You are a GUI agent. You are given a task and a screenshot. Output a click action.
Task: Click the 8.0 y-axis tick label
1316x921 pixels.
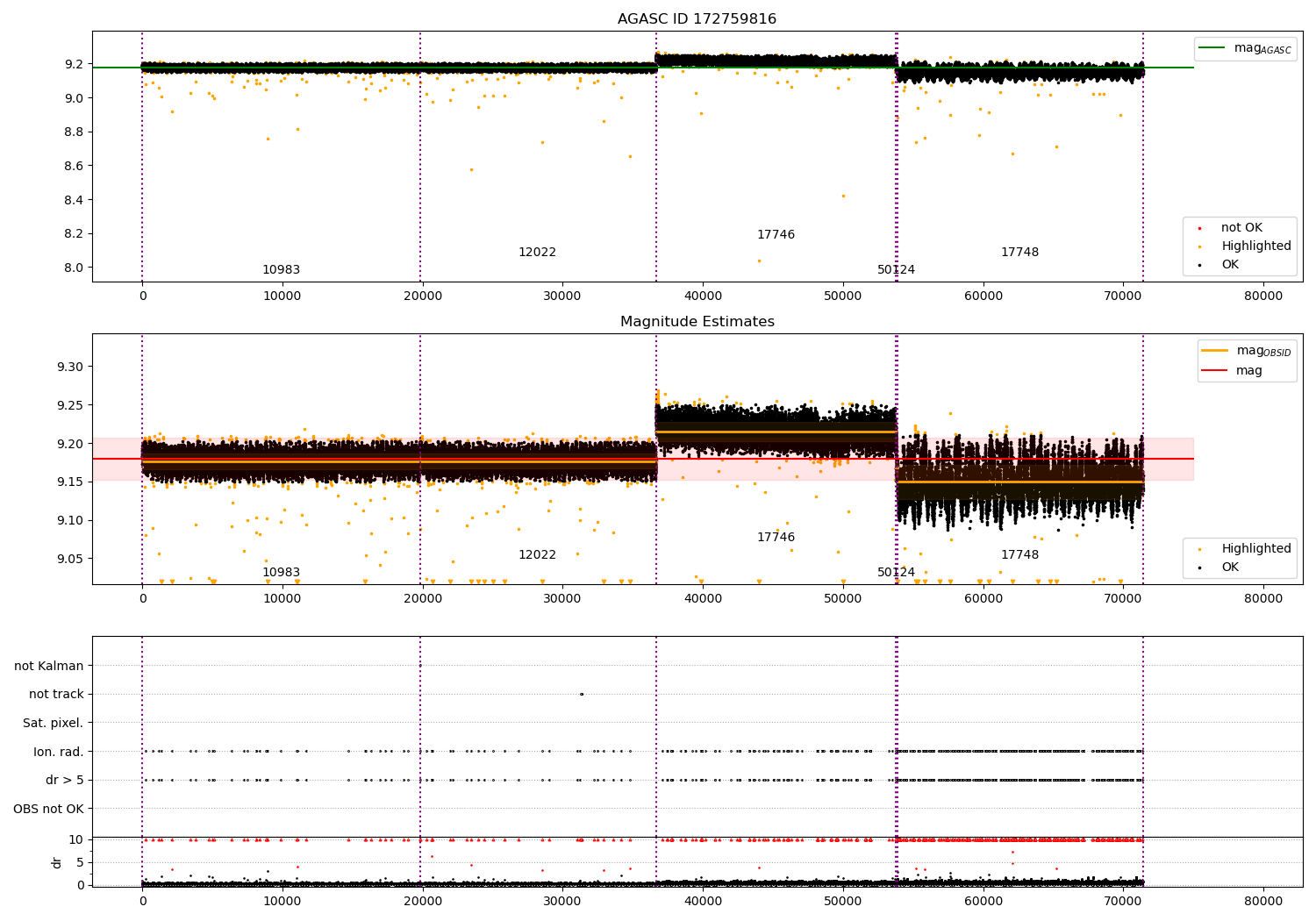[74, 268]
